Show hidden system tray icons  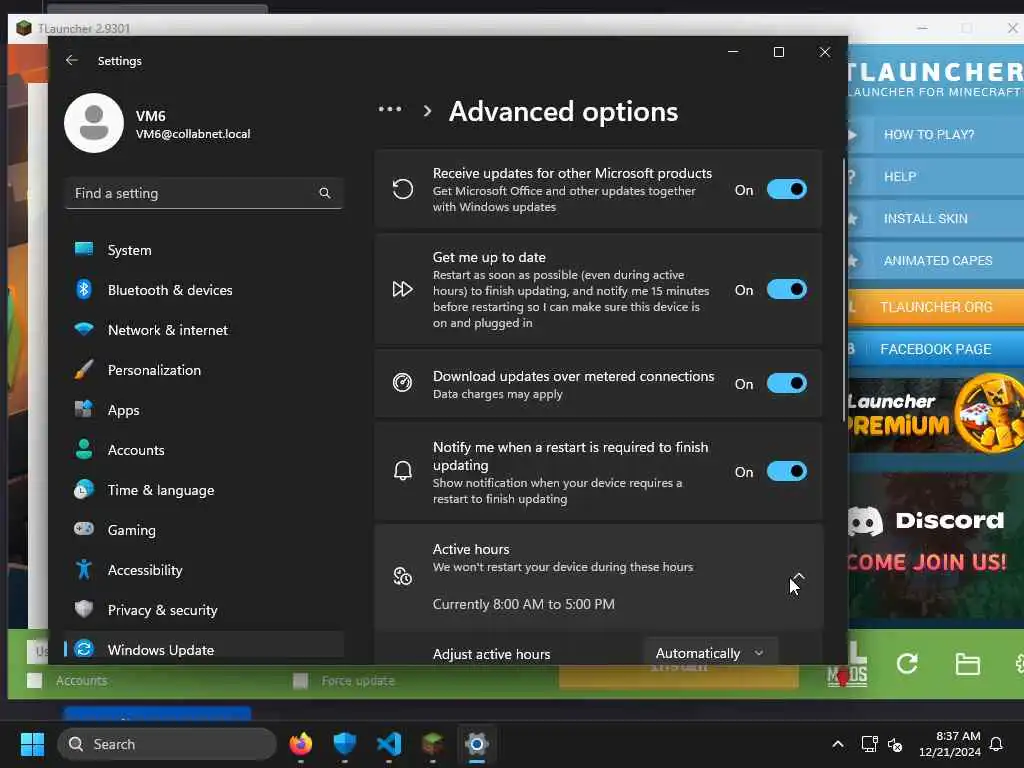tap(838, 744)
